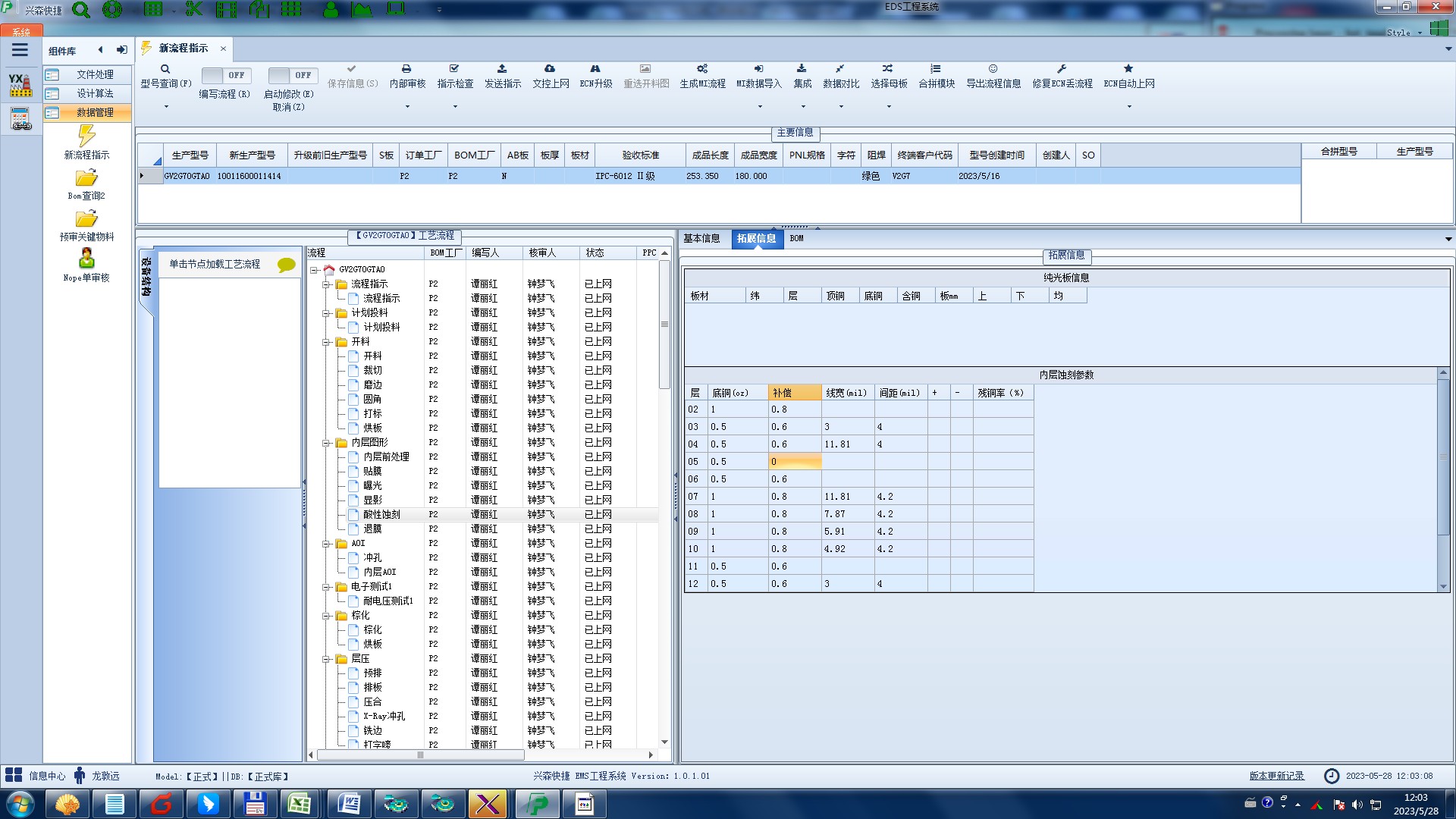1456x819 pixels.
Task: Click the process tree horizontal scrollbar
Action: (420, 755)
